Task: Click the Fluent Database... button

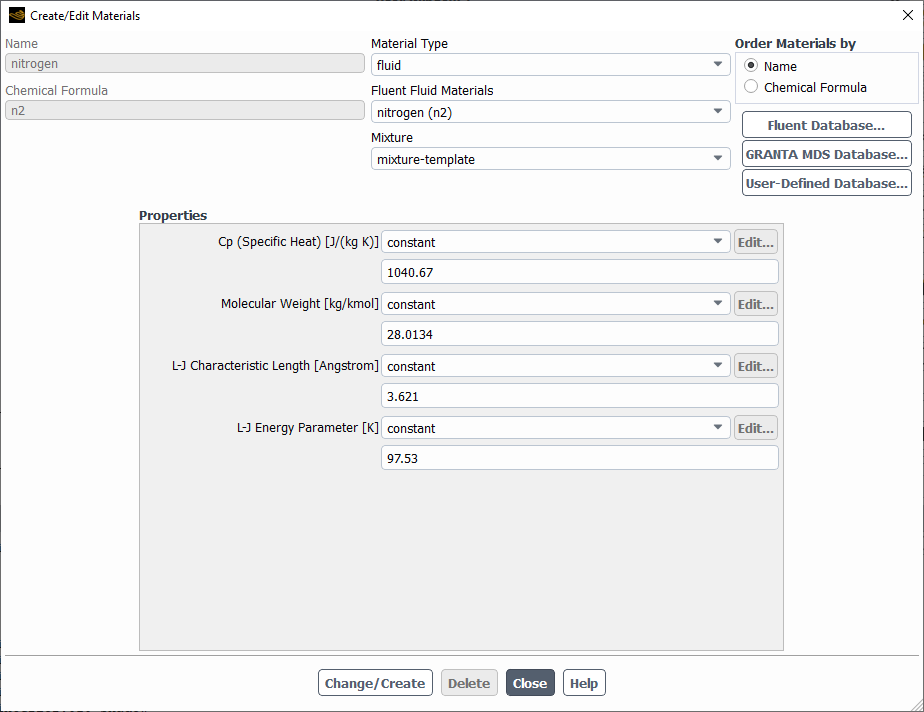Action: tap(826, 125)
